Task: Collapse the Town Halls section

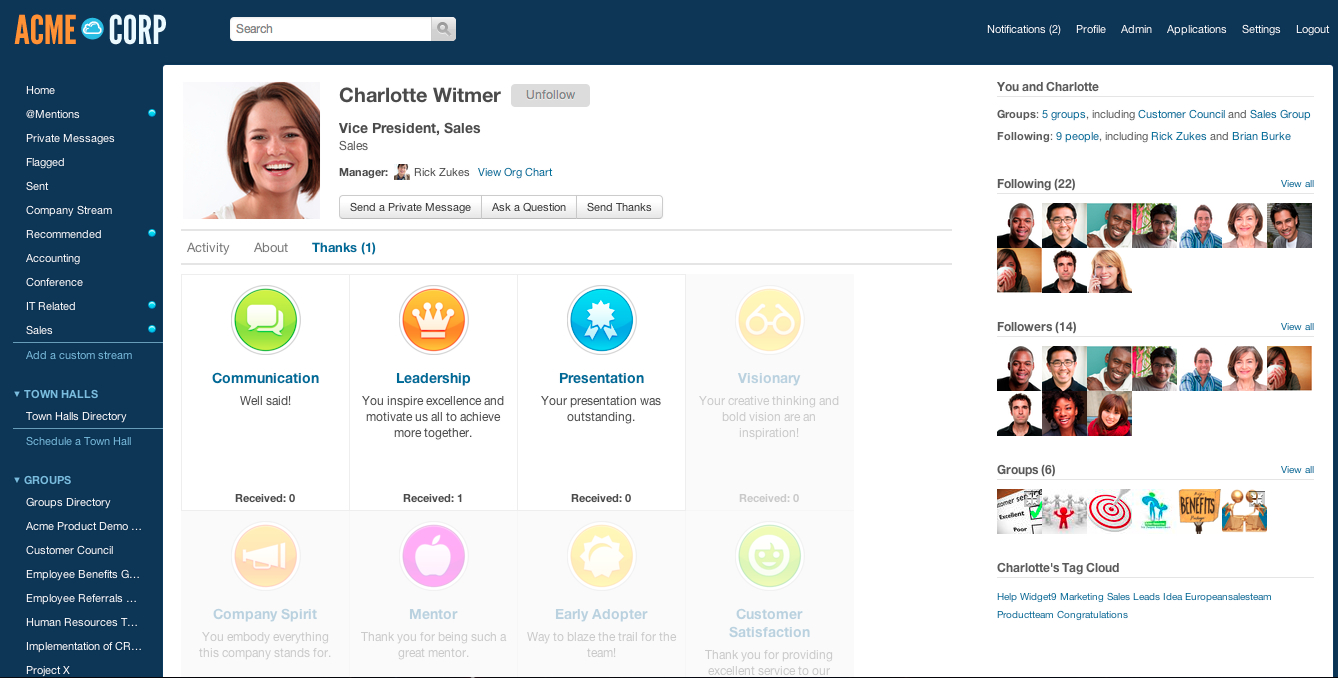Action: coord(16,394)
